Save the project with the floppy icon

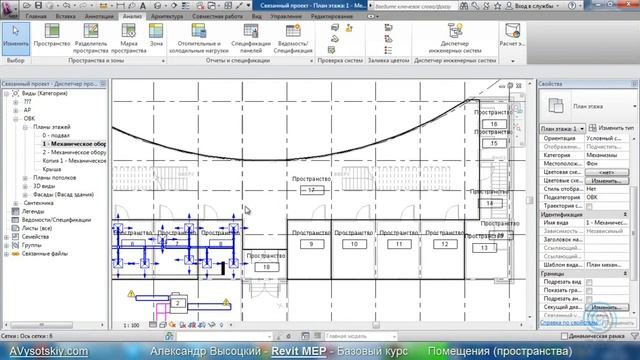pyautogui.click(x=38, y=6)
